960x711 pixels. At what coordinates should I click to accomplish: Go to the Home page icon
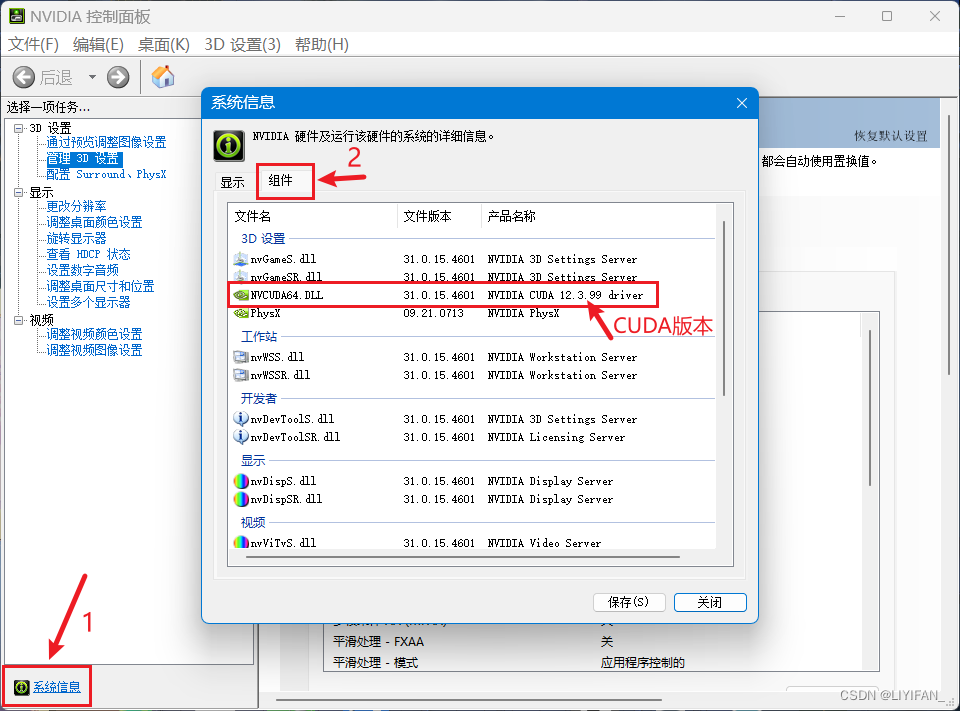coord(163,77)
